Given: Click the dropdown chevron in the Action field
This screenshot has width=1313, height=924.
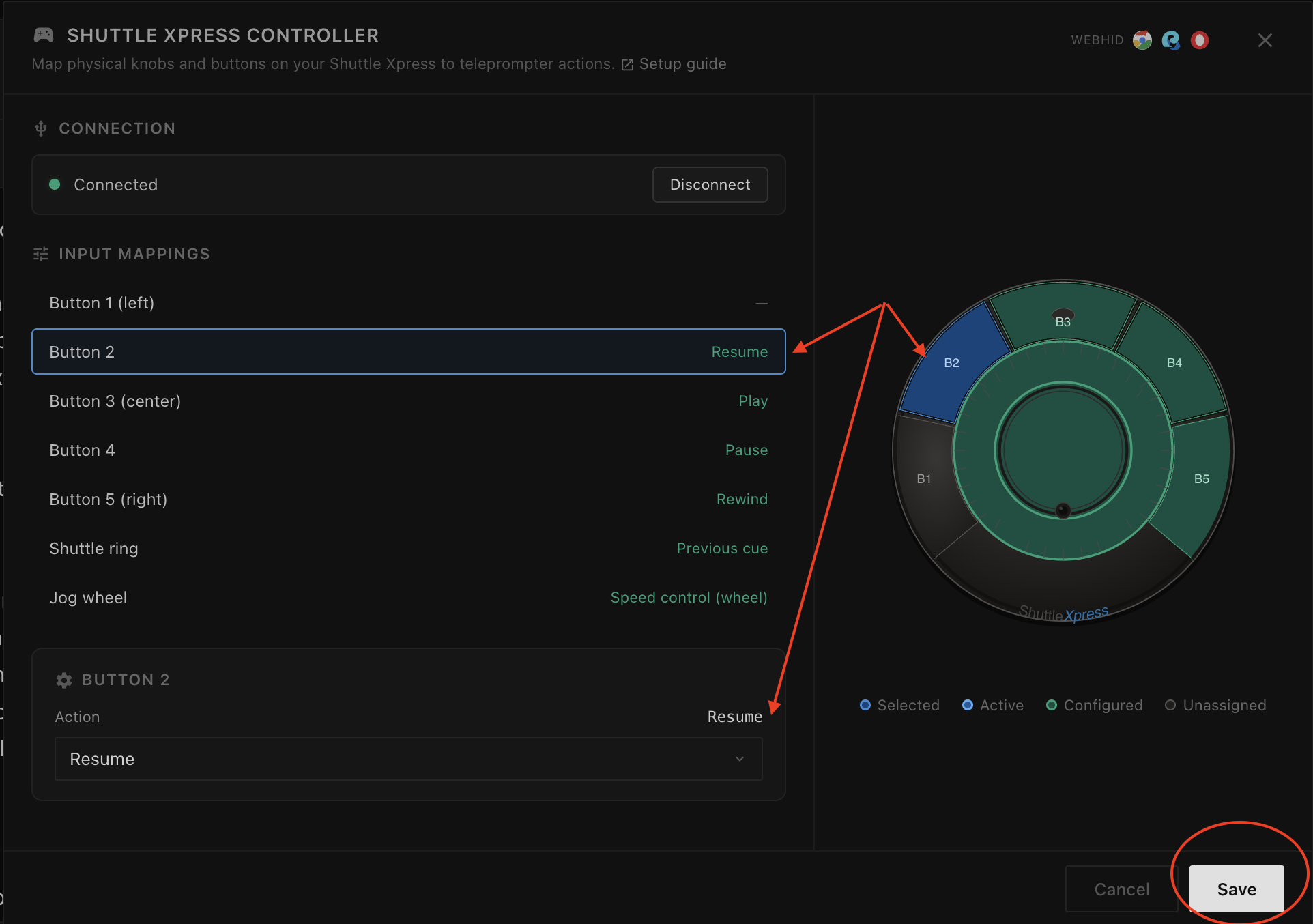Looking at the screenshot, I should (x=740, y=759).
